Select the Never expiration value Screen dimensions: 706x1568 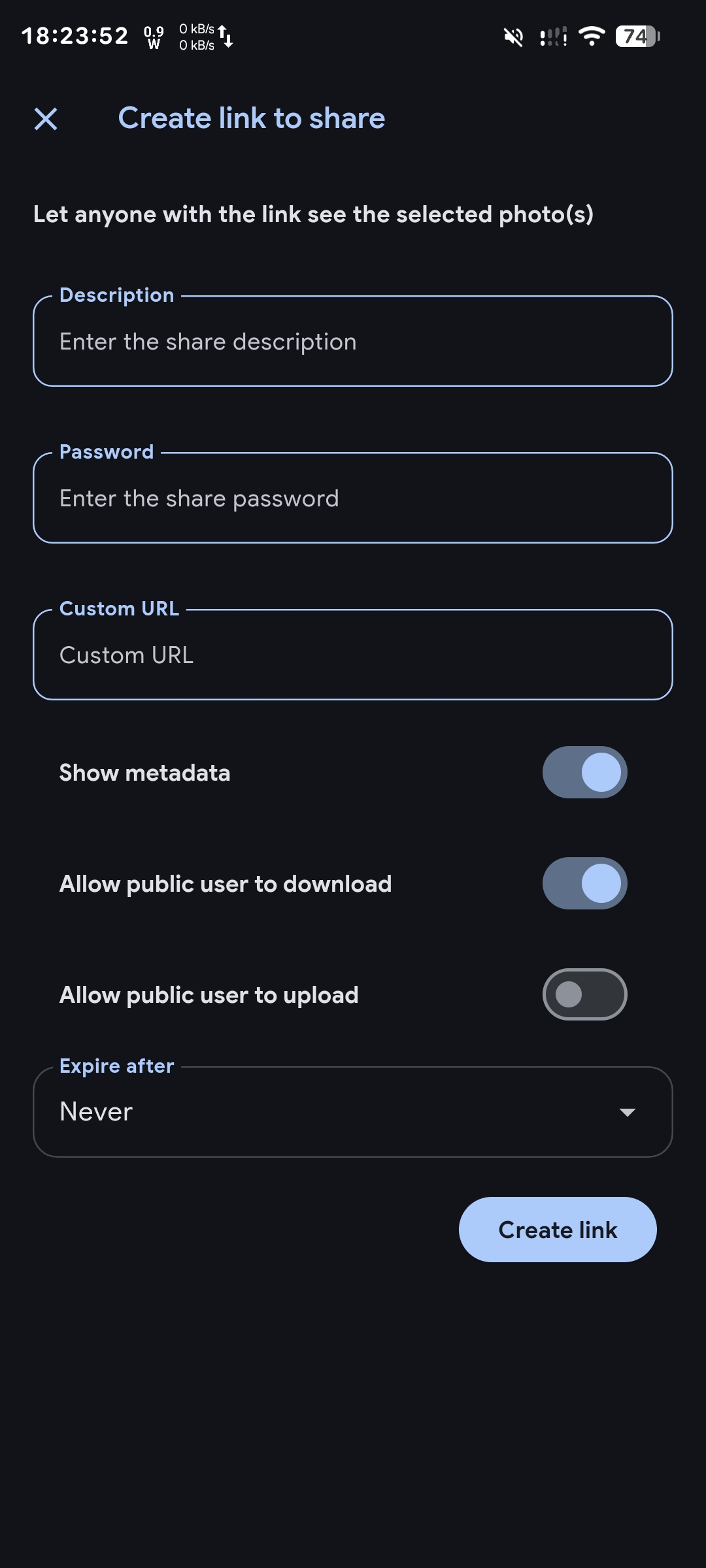pyautogui.click(x=96, y=1111)
